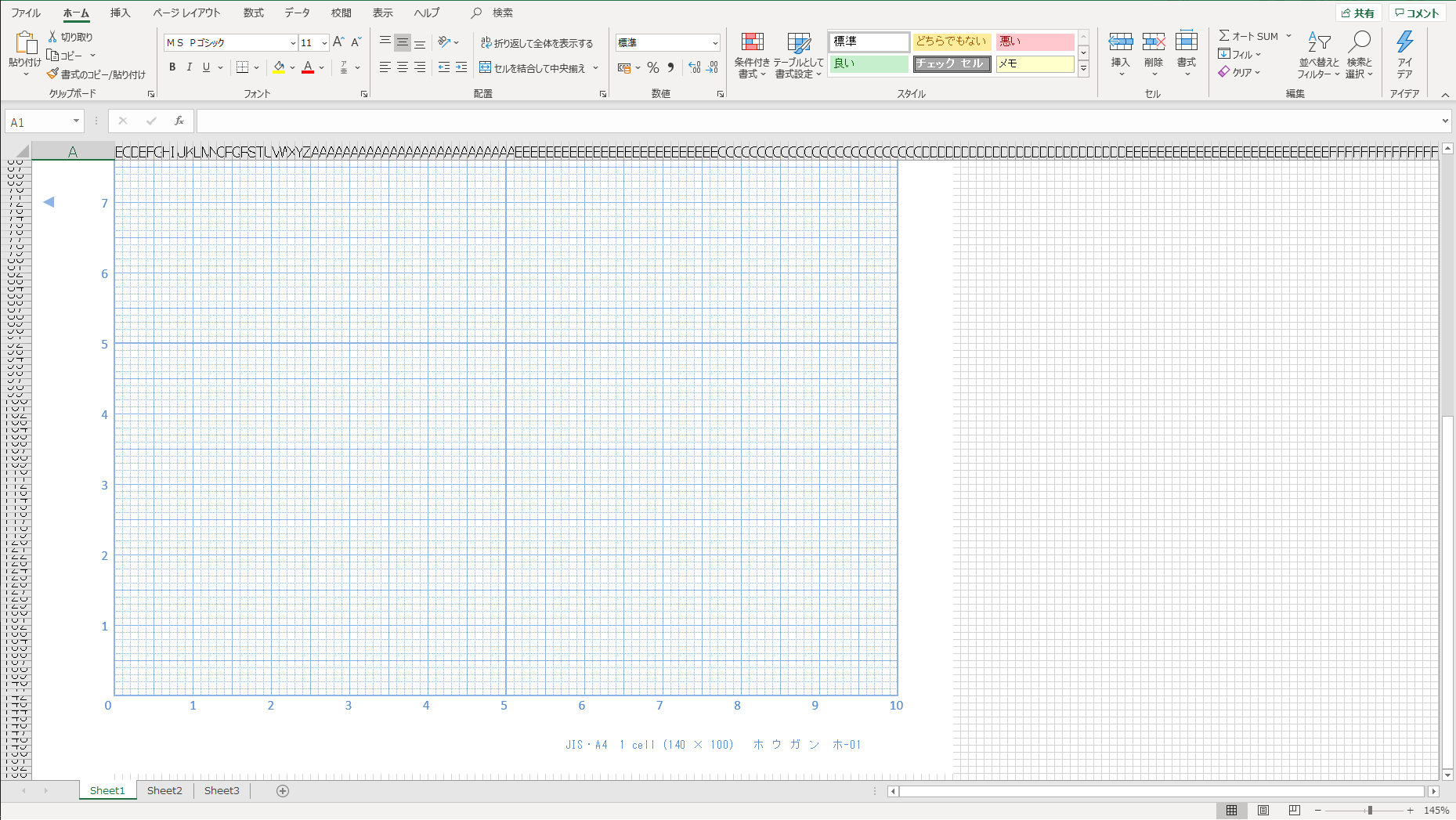The height and width of the screenshot is (820, 1456).
Task: Open the borders icon in the Font group
Action: click(x=243, y=67)
